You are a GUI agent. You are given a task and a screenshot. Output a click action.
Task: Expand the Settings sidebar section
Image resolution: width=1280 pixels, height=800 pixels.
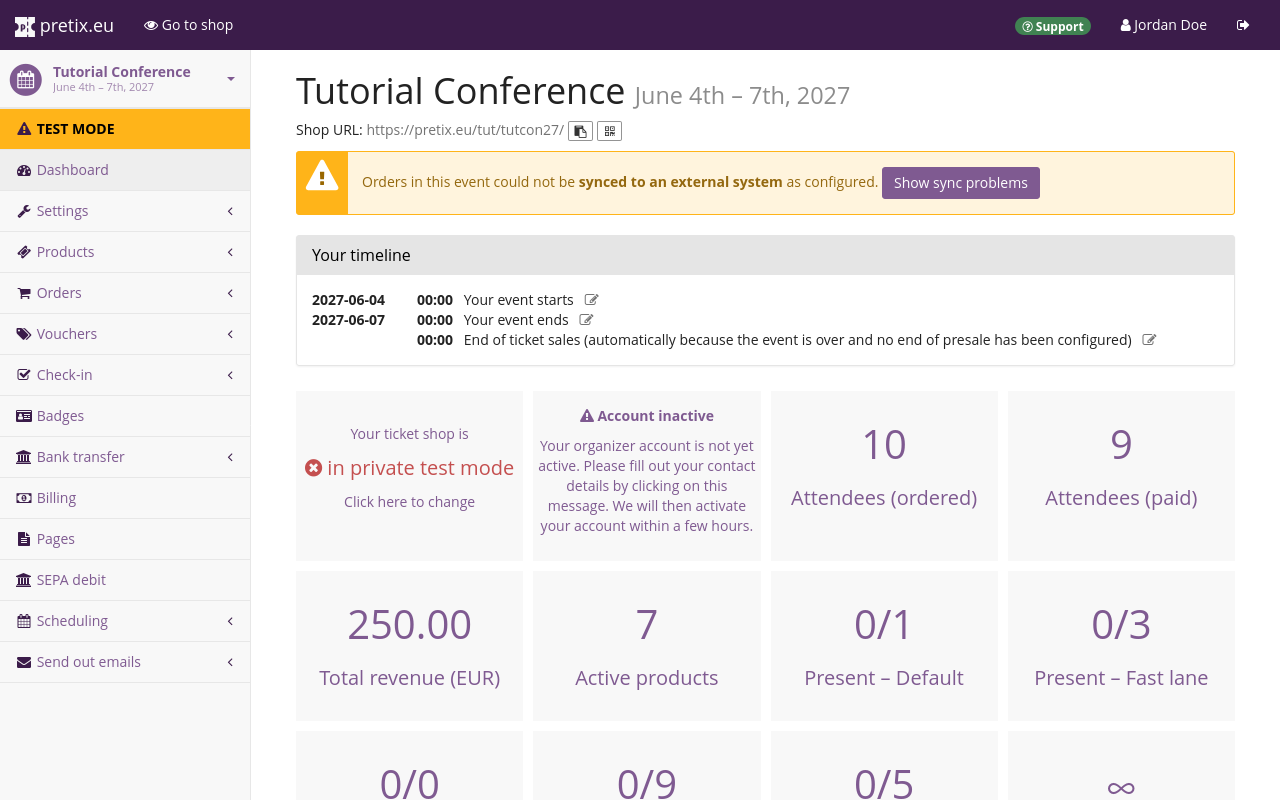point(125,211)
